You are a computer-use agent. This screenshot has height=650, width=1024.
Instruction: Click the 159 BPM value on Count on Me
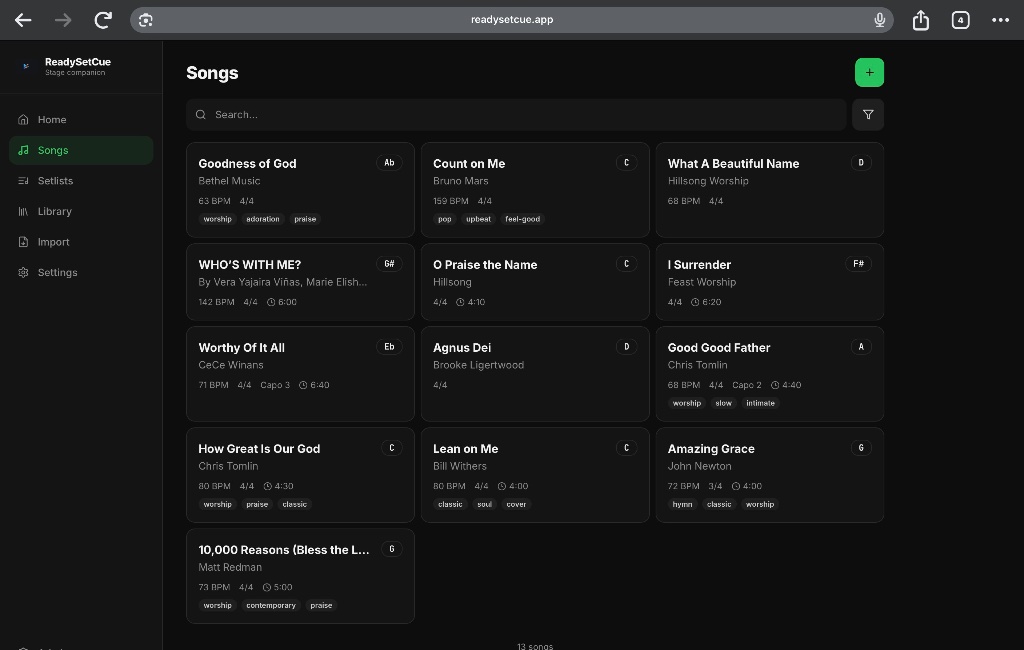click(451, 201)
